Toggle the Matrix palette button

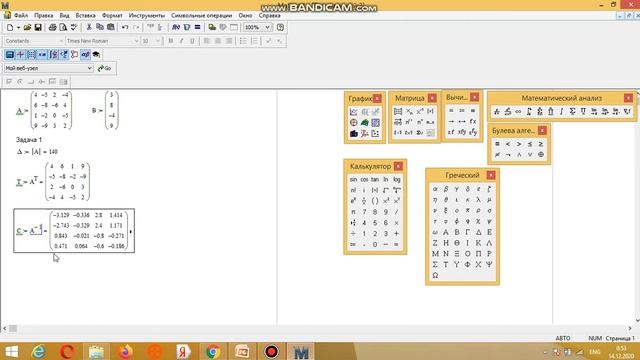point(31,54)
